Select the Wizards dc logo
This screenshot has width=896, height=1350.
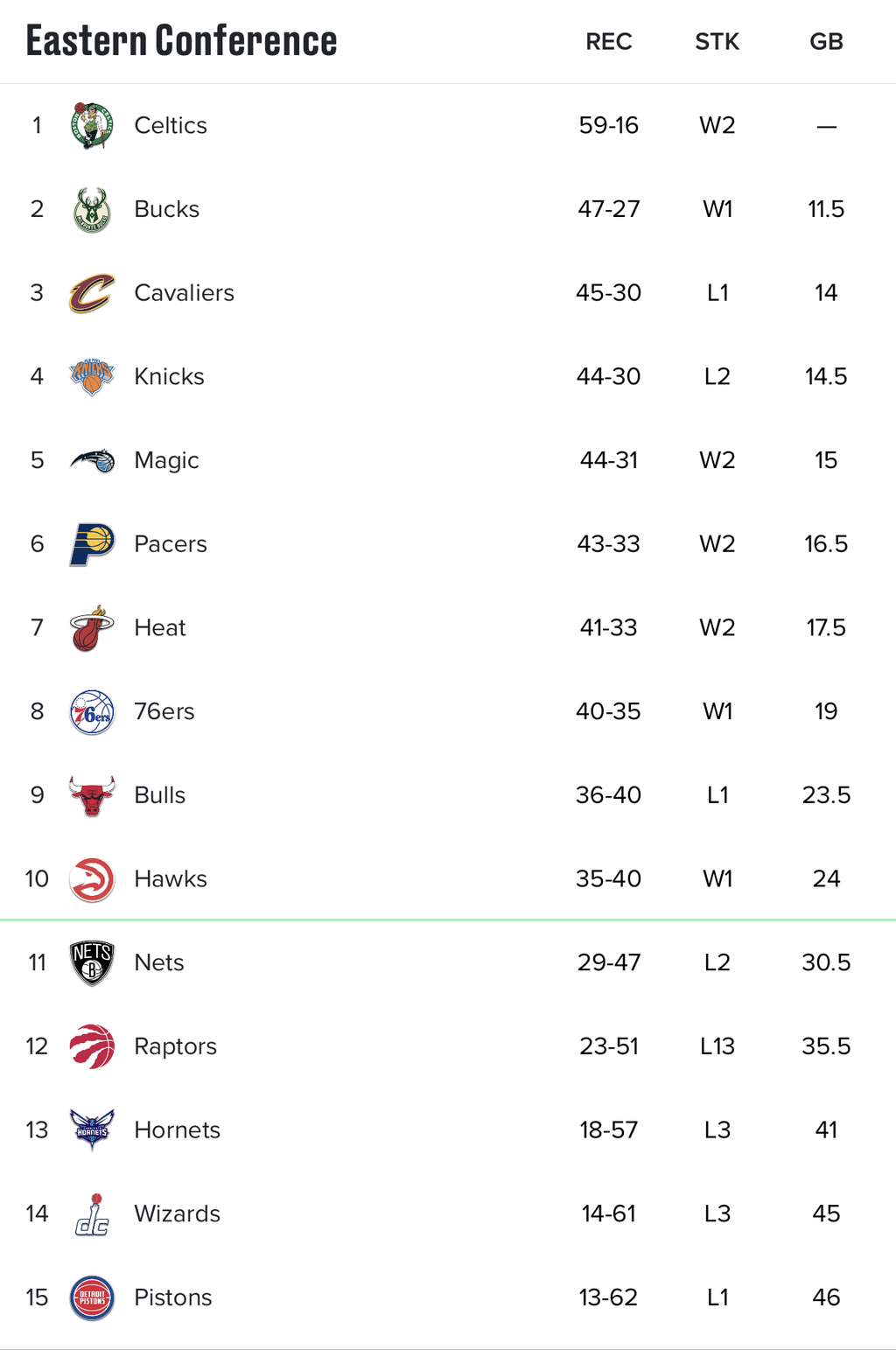(x=92, y=1214)
